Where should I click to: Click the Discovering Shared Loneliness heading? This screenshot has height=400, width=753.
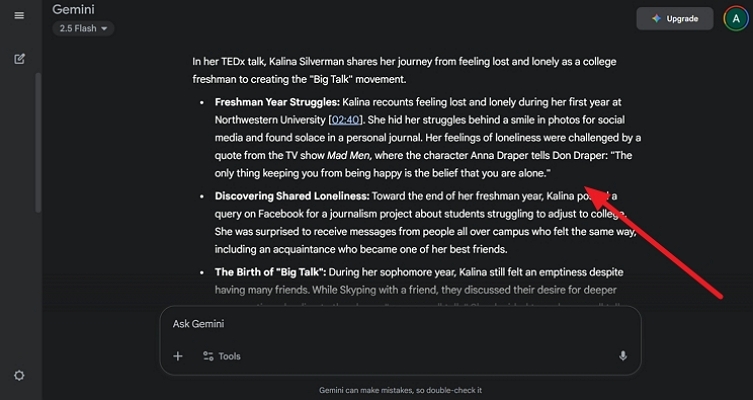click(291, 195)
